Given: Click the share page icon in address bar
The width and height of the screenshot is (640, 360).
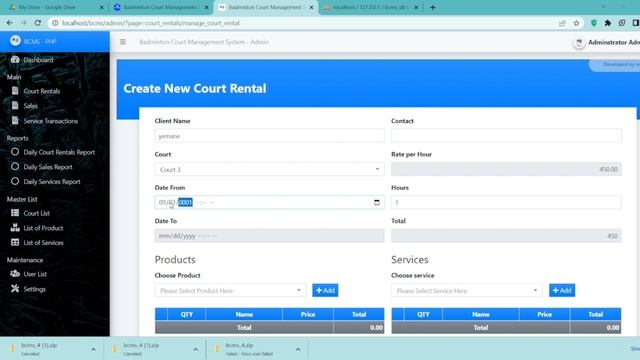Looking at the screenshot, I should 562,23.
